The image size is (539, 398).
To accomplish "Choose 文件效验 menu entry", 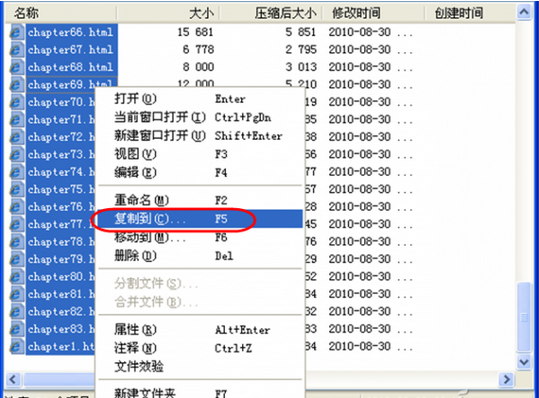I will 200,367.
